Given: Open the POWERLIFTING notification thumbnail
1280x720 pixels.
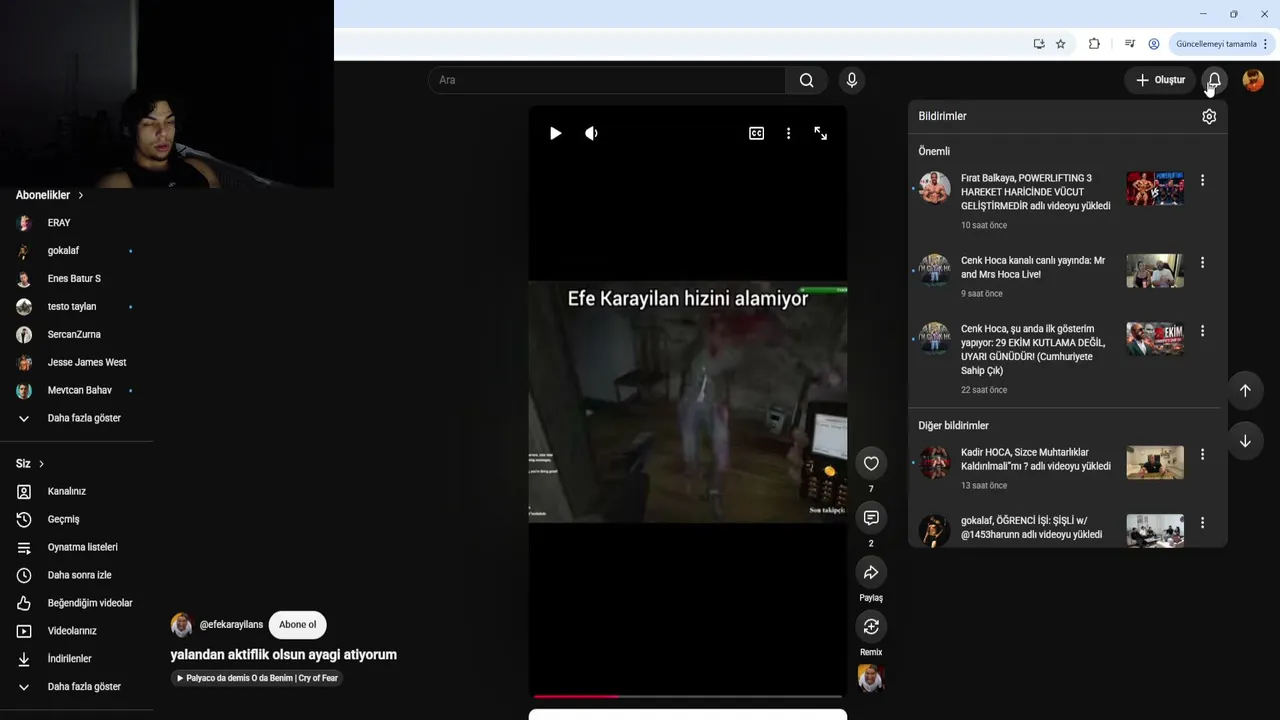Looking at the screenshot, I should (x=1155, y=188).
